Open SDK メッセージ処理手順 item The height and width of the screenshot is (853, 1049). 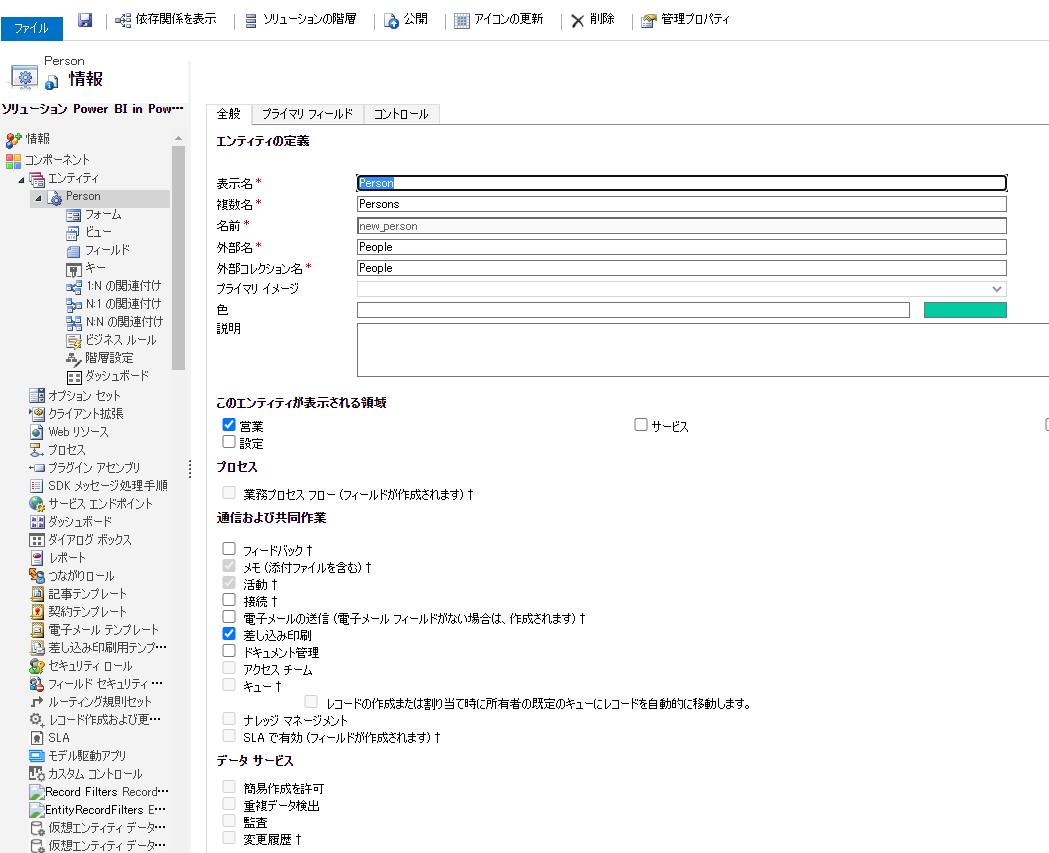click(x=108, y=486)
